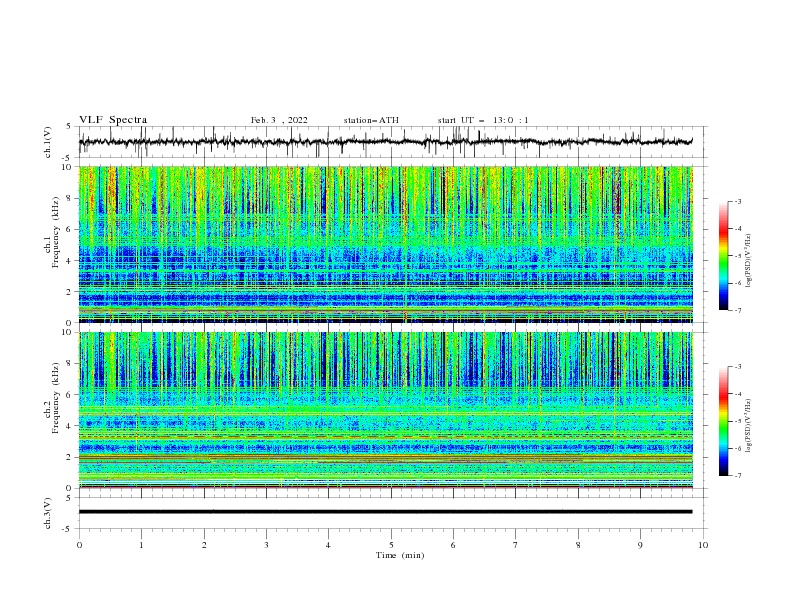The image size is (792, 612).
Task: Click the "8" kHz tick on ch.1 frequency axis
Action: (70, 198)
